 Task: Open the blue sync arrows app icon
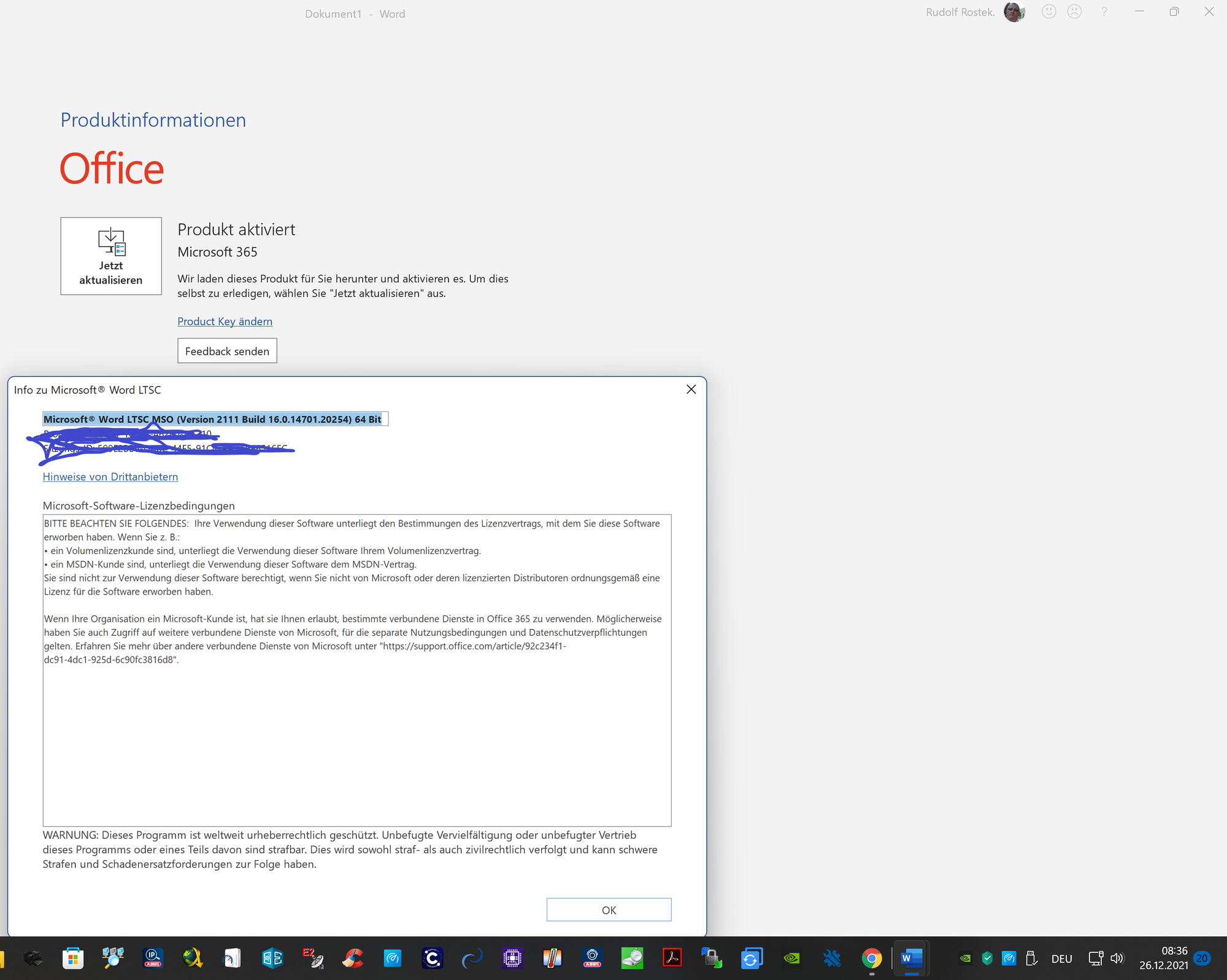752,959
